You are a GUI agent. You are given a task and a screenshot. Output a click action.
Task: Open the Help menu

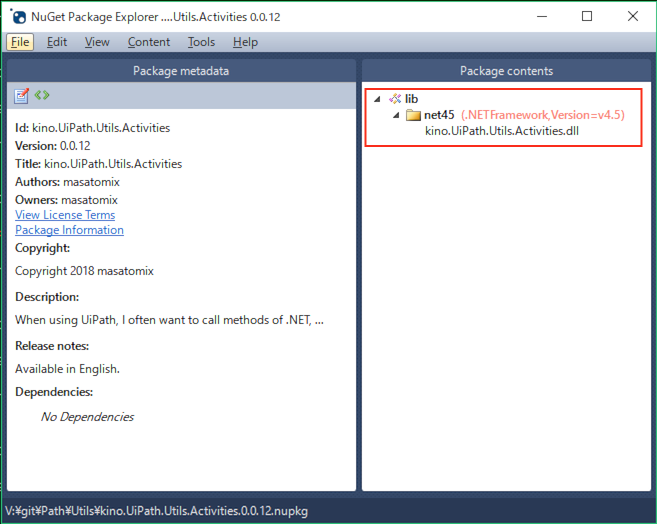(x=245, y=42)
